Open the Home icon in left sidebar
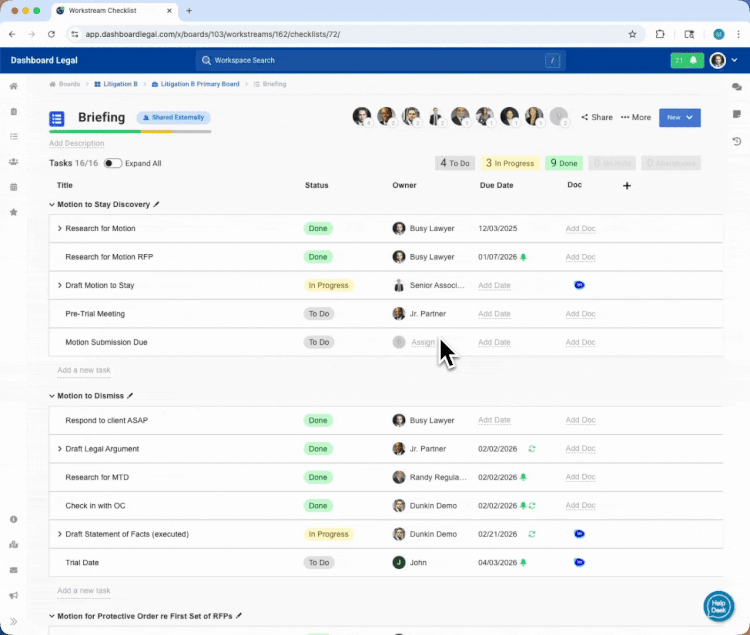 (14, 86)
